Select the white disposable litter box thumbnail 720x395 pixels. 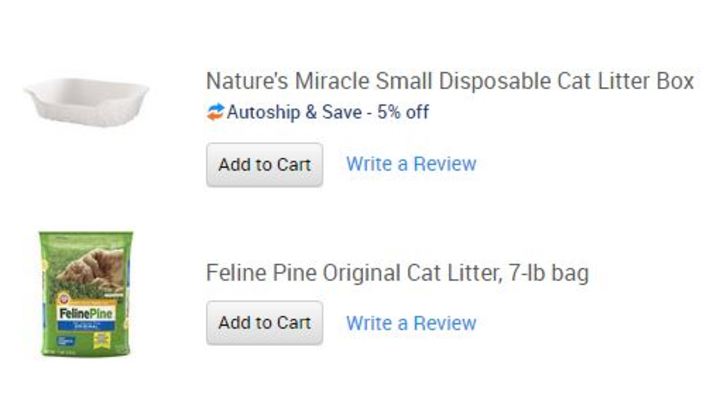pyautogui.click(x=87, y=102)
